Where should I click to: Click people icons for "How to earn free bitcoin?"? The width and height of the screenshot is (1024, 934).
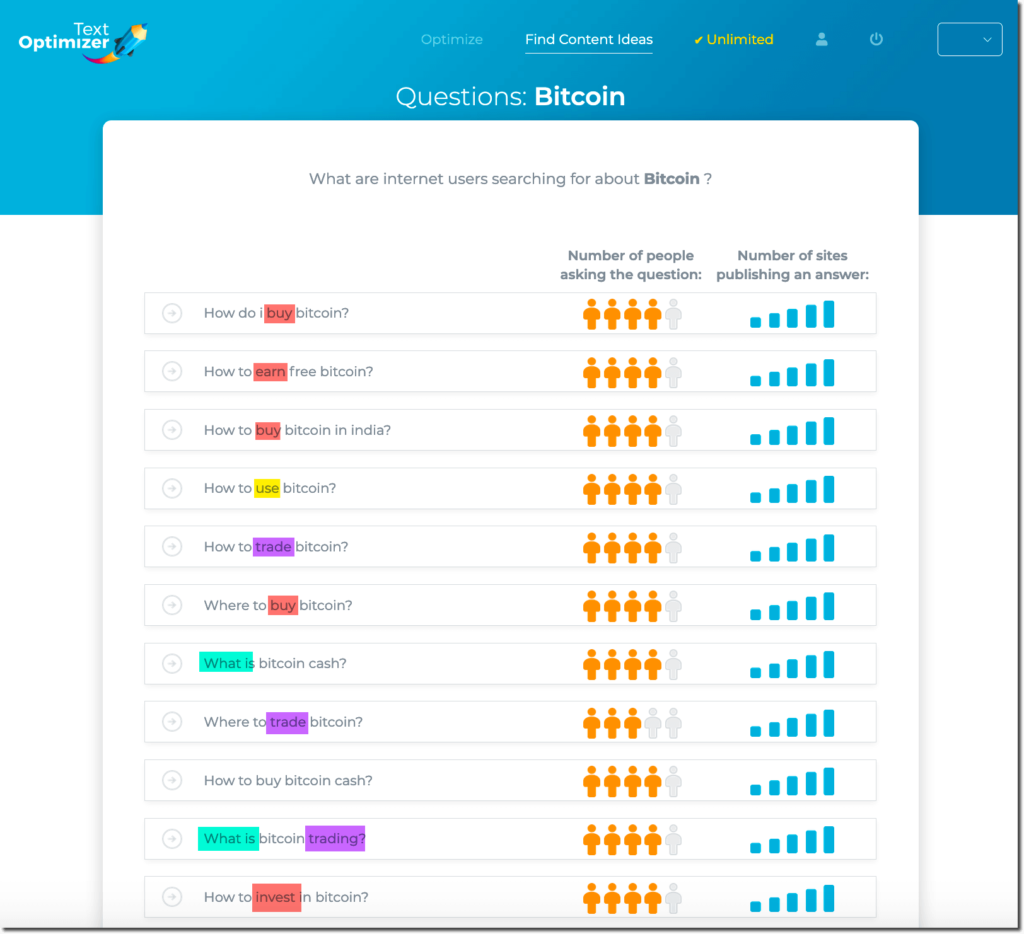click(x=630, y=371)
